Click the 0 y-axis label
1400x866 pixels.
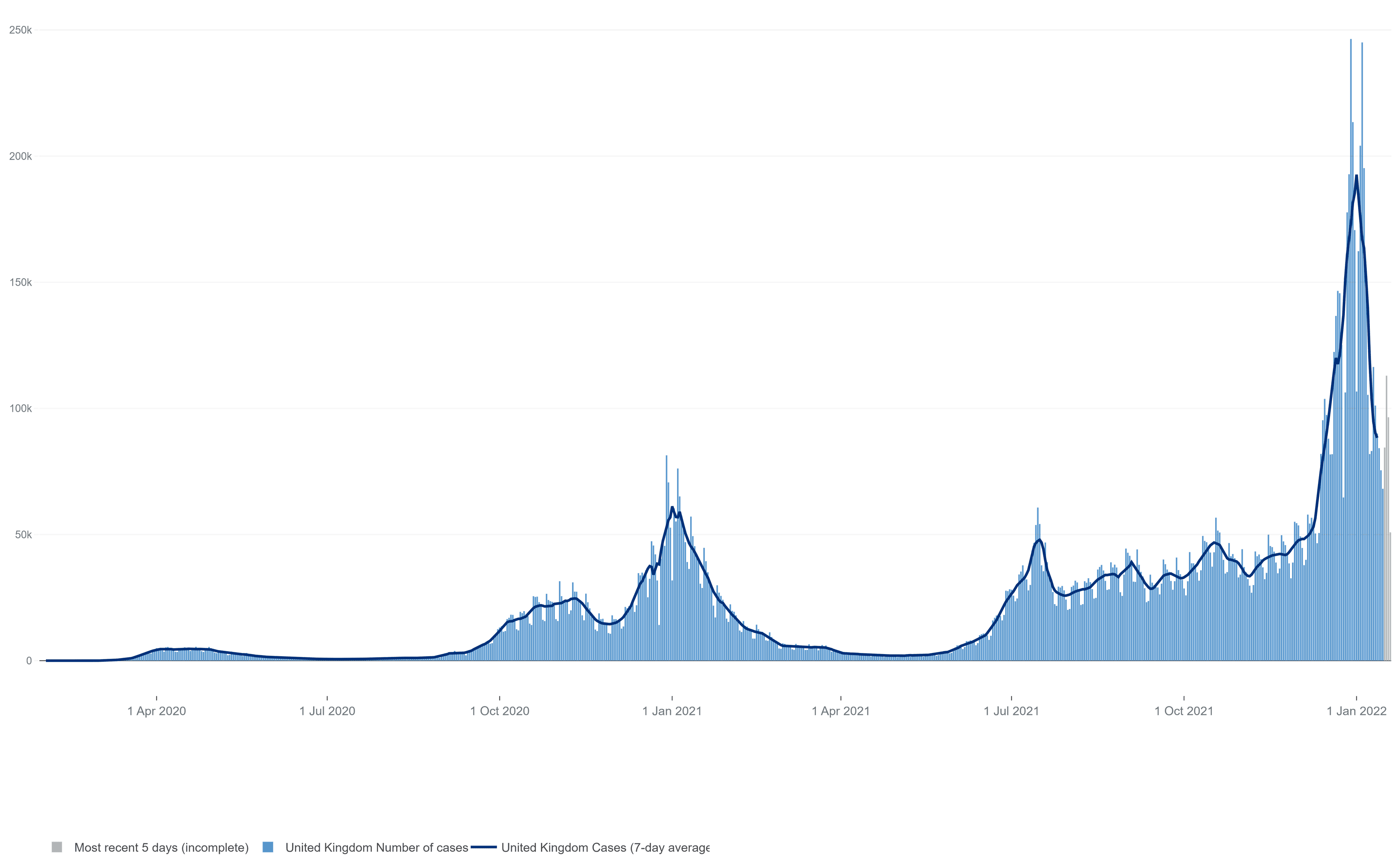pyautogui.click(x=29, y=660)
